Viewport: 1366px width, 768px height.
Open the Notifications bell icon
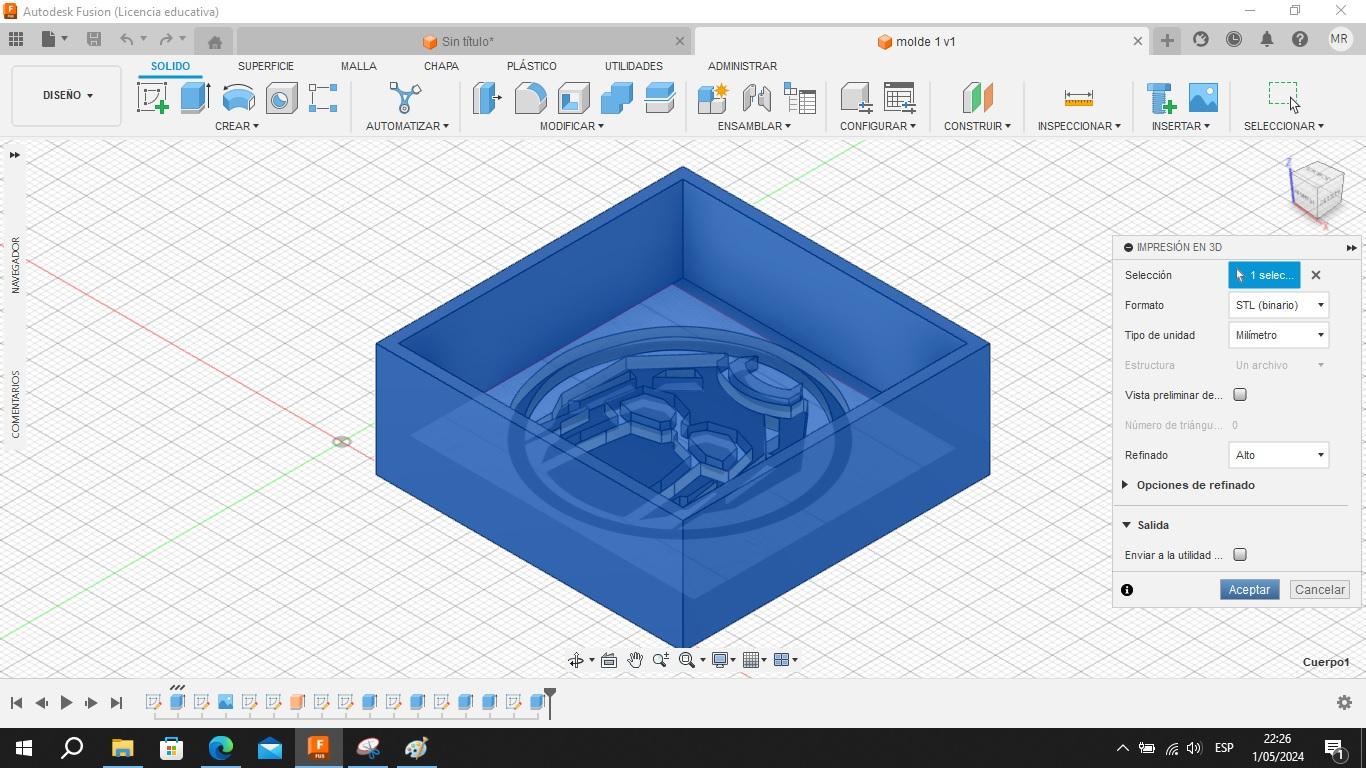[1267, 39]
